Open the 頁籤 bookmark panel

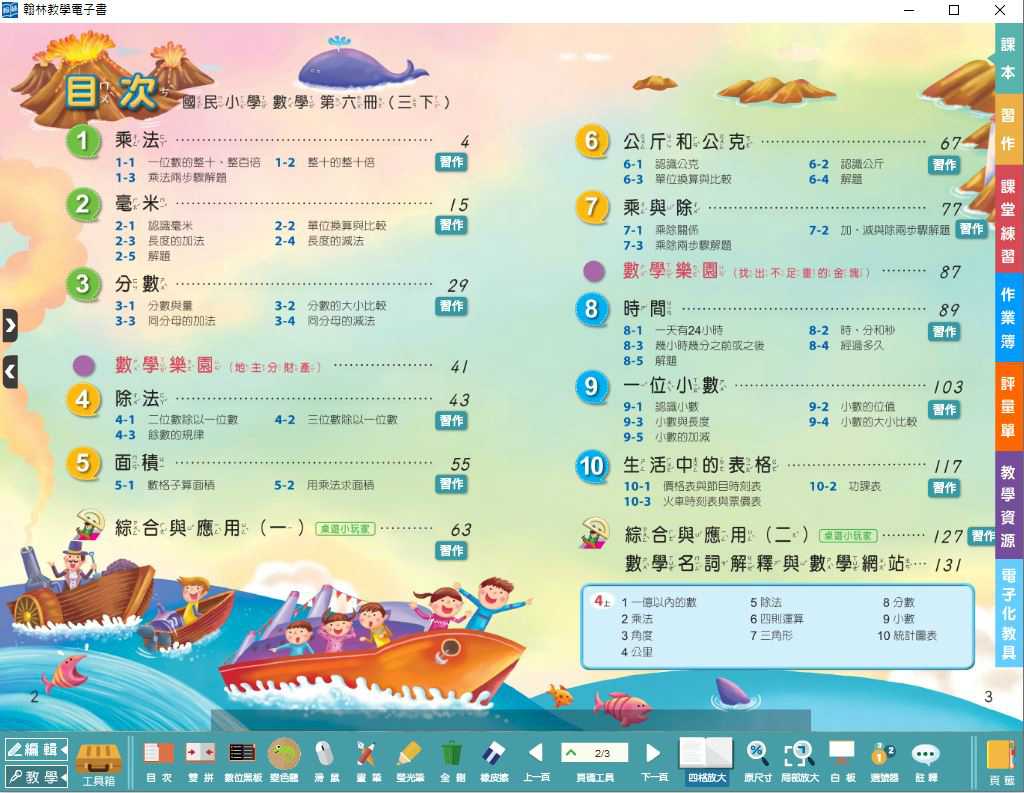pos(1001,763)
